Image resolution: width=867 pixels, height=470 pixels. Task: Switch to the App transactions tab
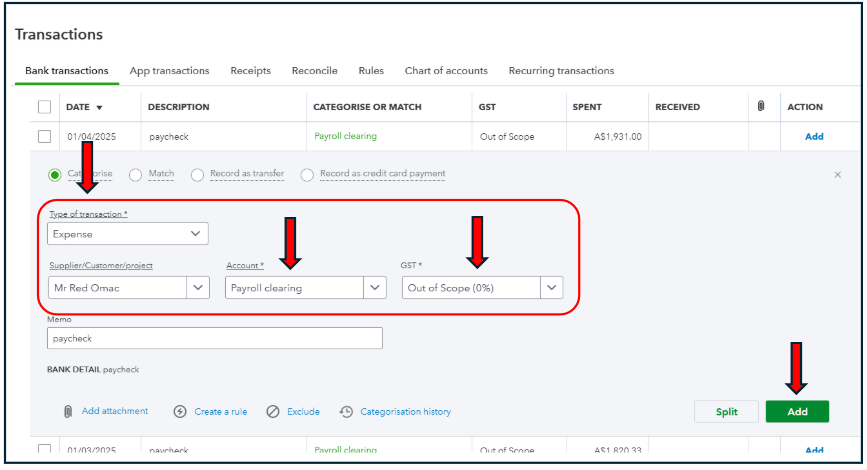pyautogui.click(x=170, y=71)
